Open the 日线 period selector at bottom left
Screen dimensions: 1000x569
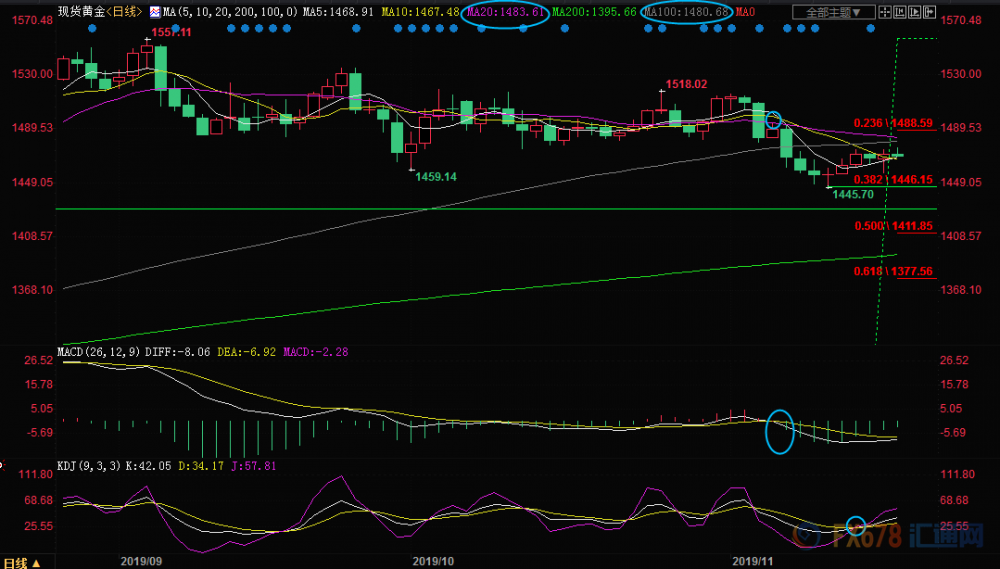coord(20,563)
